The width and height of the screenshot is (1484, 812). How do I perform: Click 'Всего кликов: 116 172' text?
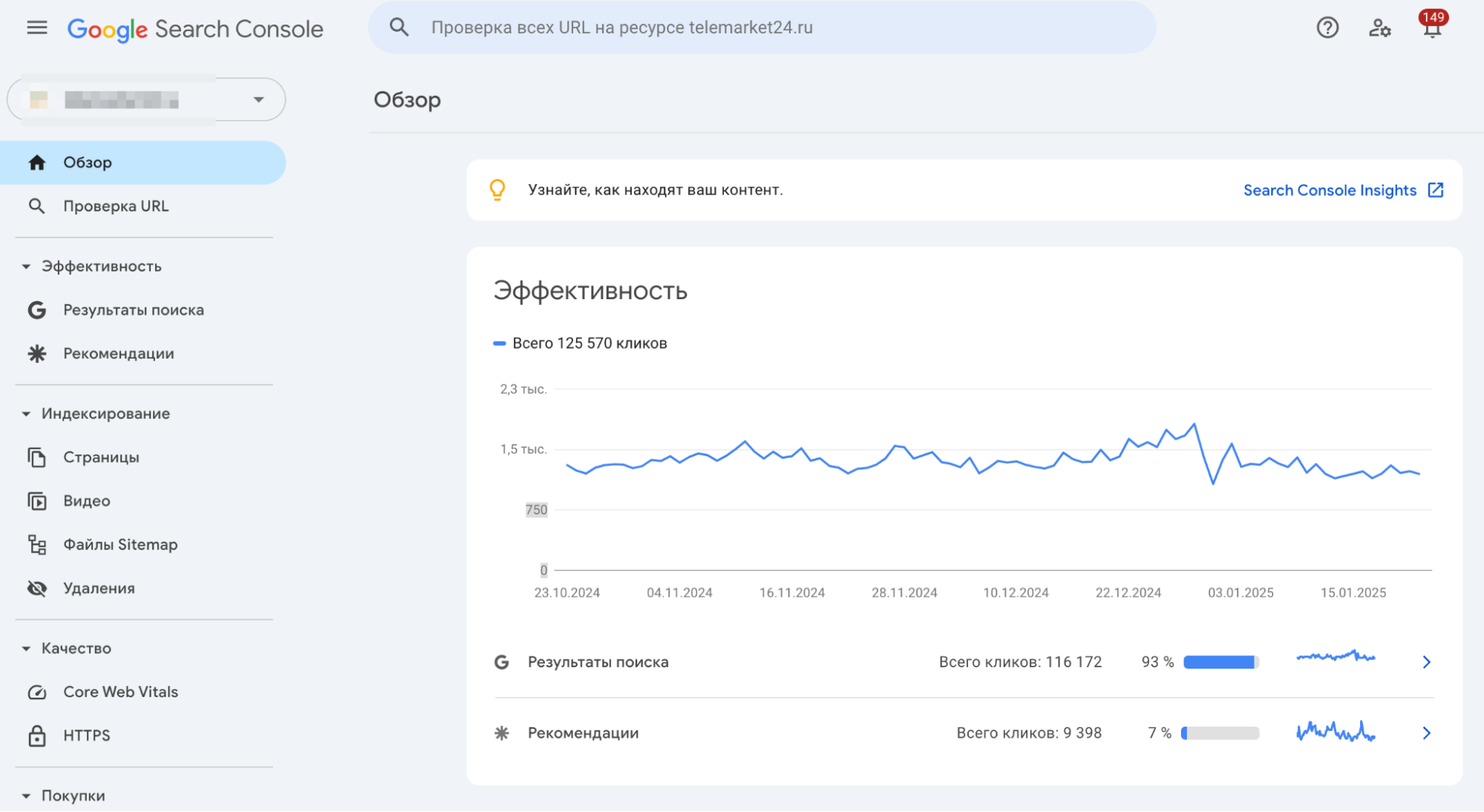point(1020,662)
